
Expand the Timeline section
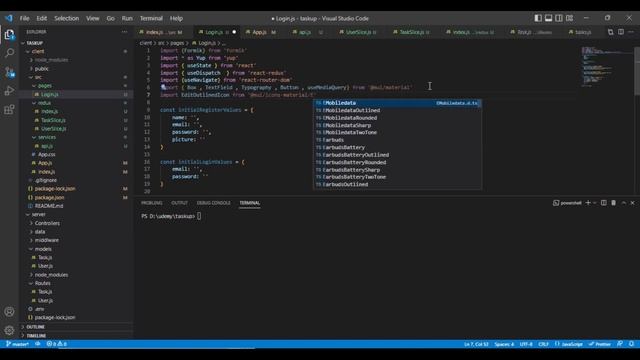76,336
